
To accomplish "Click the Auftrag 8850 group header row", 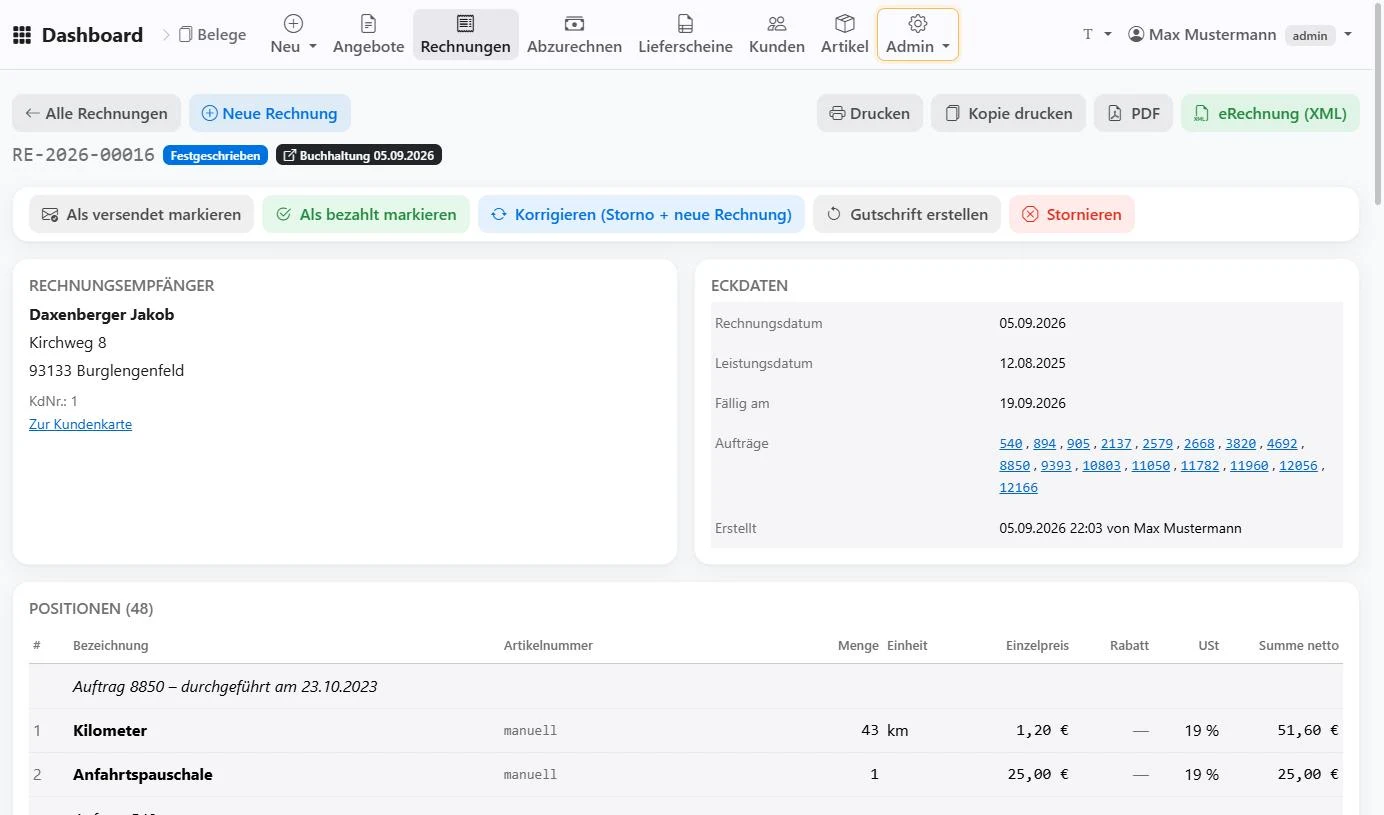I will [x=686, y=687].
